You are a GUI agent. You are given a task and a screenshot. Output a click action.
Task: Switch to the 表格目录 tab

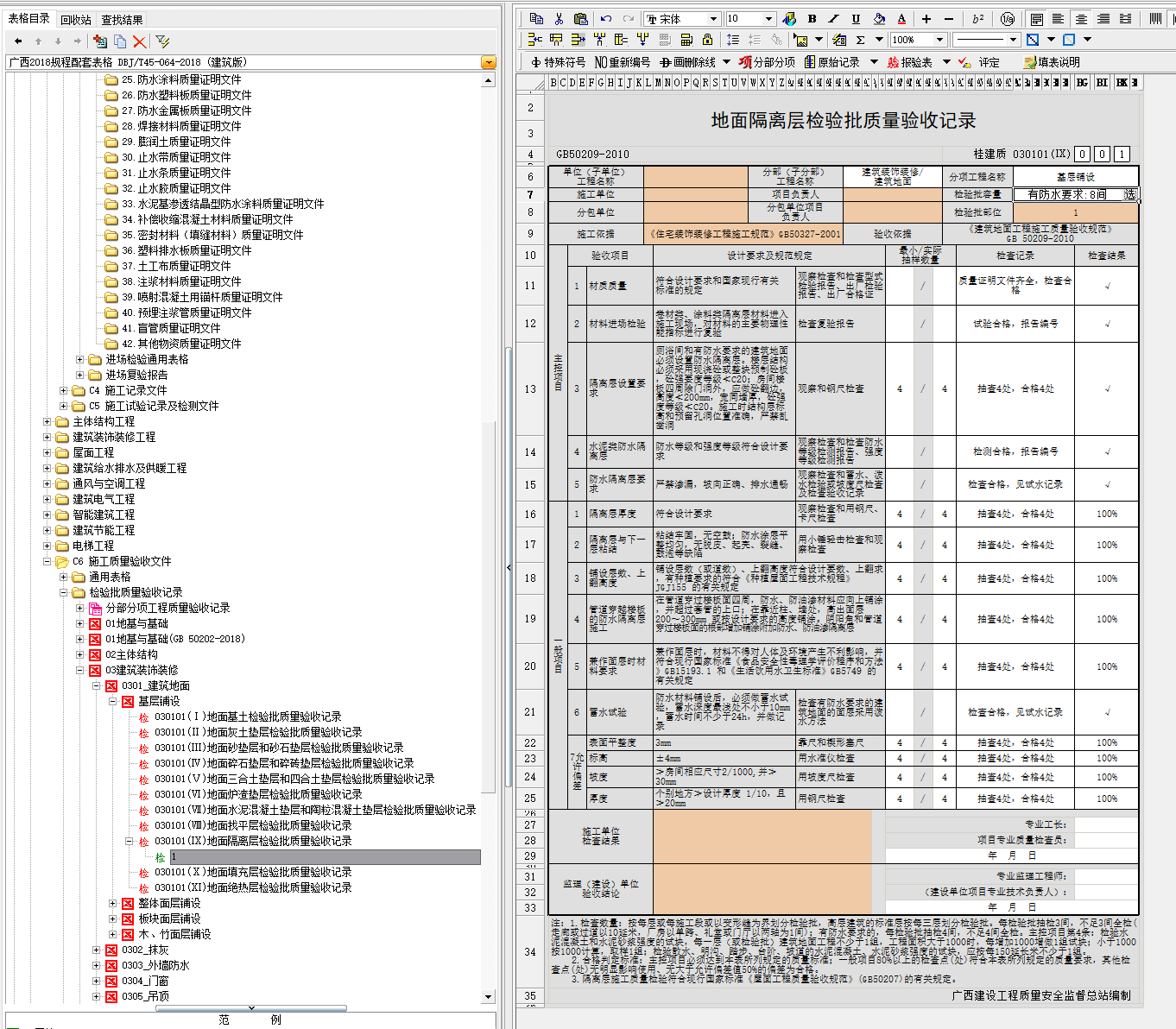(29, 19)
